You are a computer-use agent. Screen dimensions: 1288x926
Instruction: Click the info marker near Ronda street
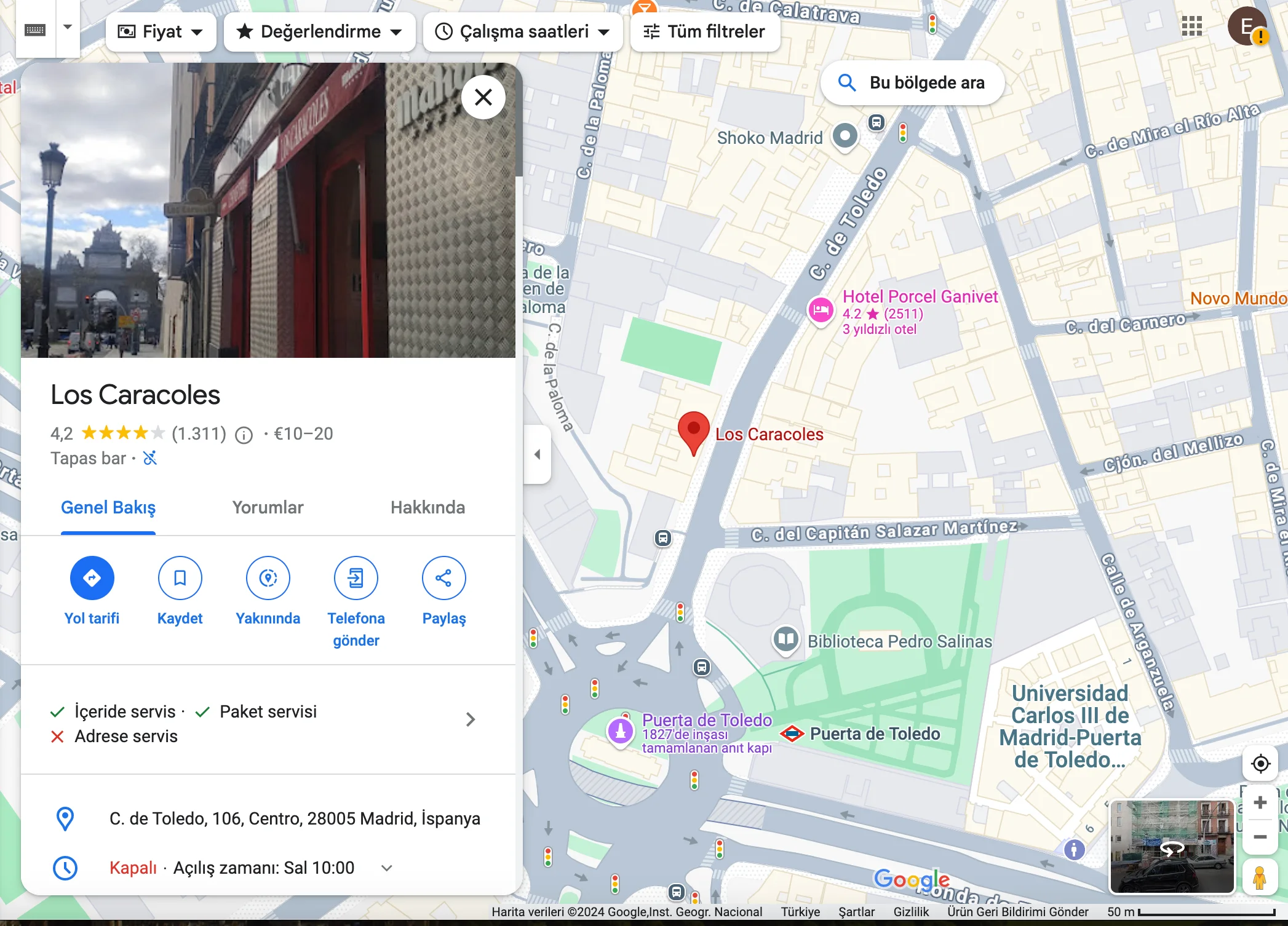click(1074, 850)
